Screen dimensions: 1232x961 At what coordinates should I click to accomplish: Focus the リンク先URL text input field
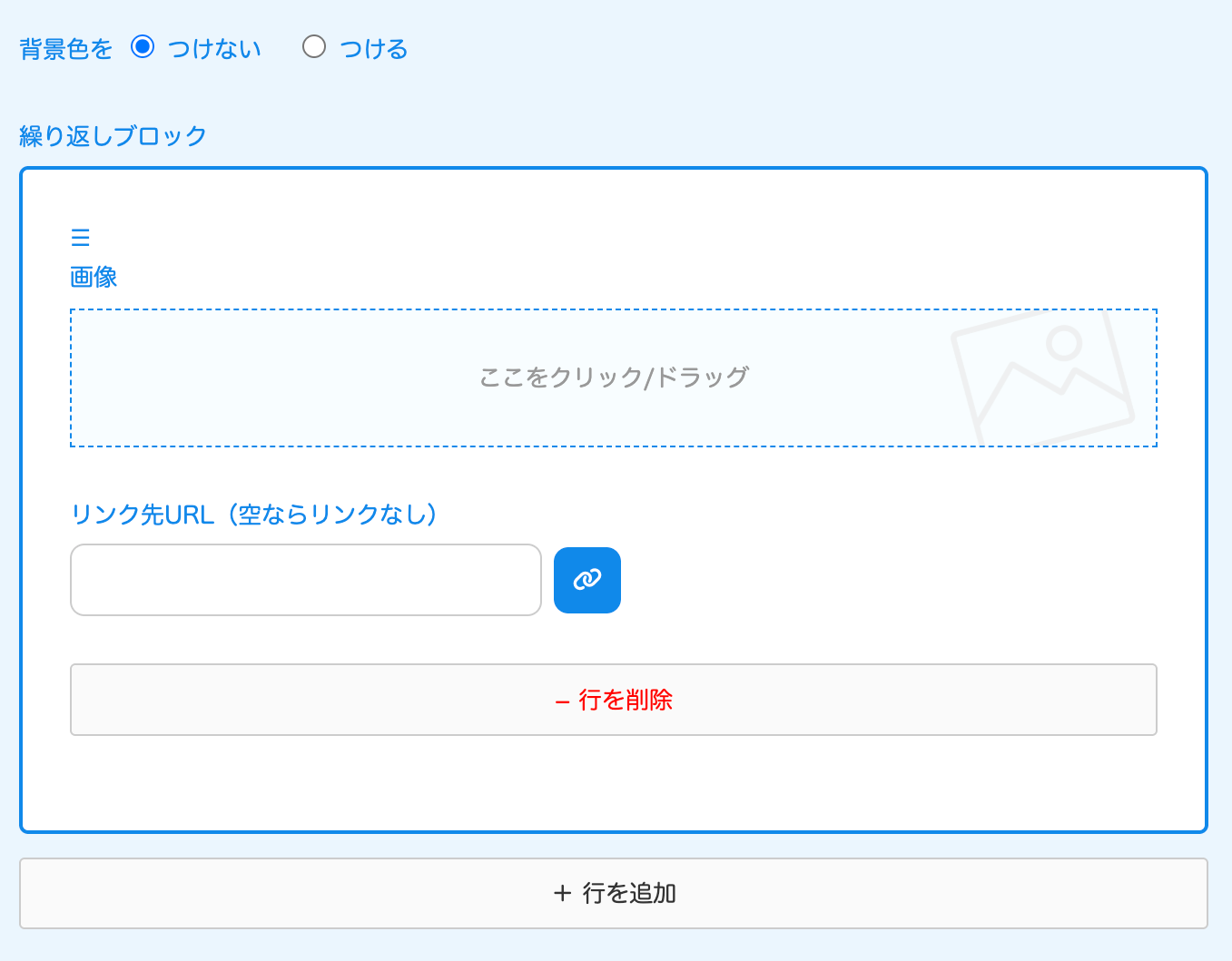(306, 580)
